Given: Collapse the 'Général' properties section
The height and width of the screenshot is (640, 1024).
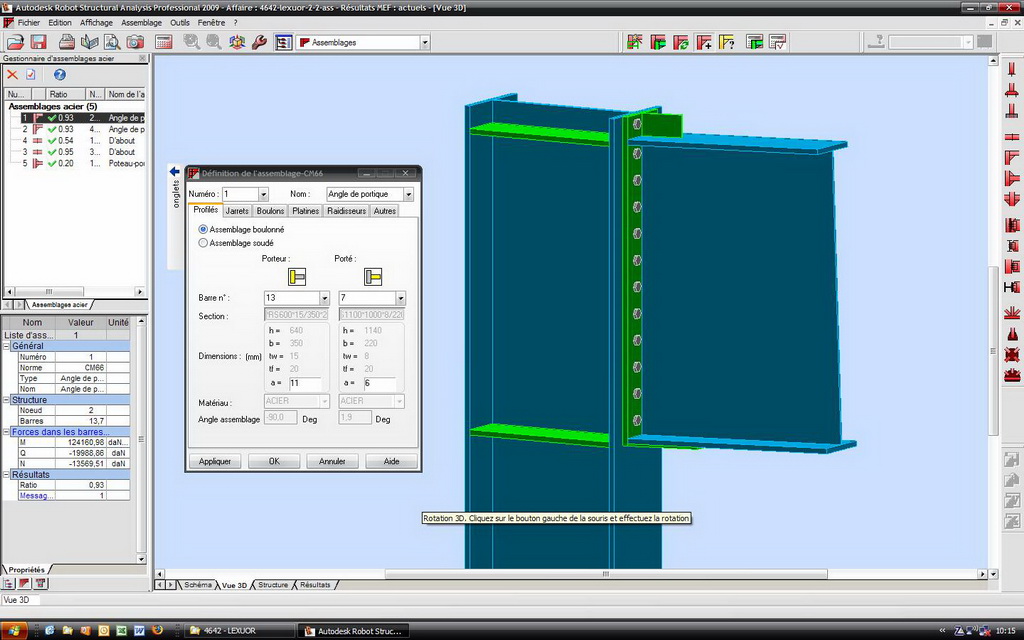Looking at the screenshot, I should [x=6, y=346].
